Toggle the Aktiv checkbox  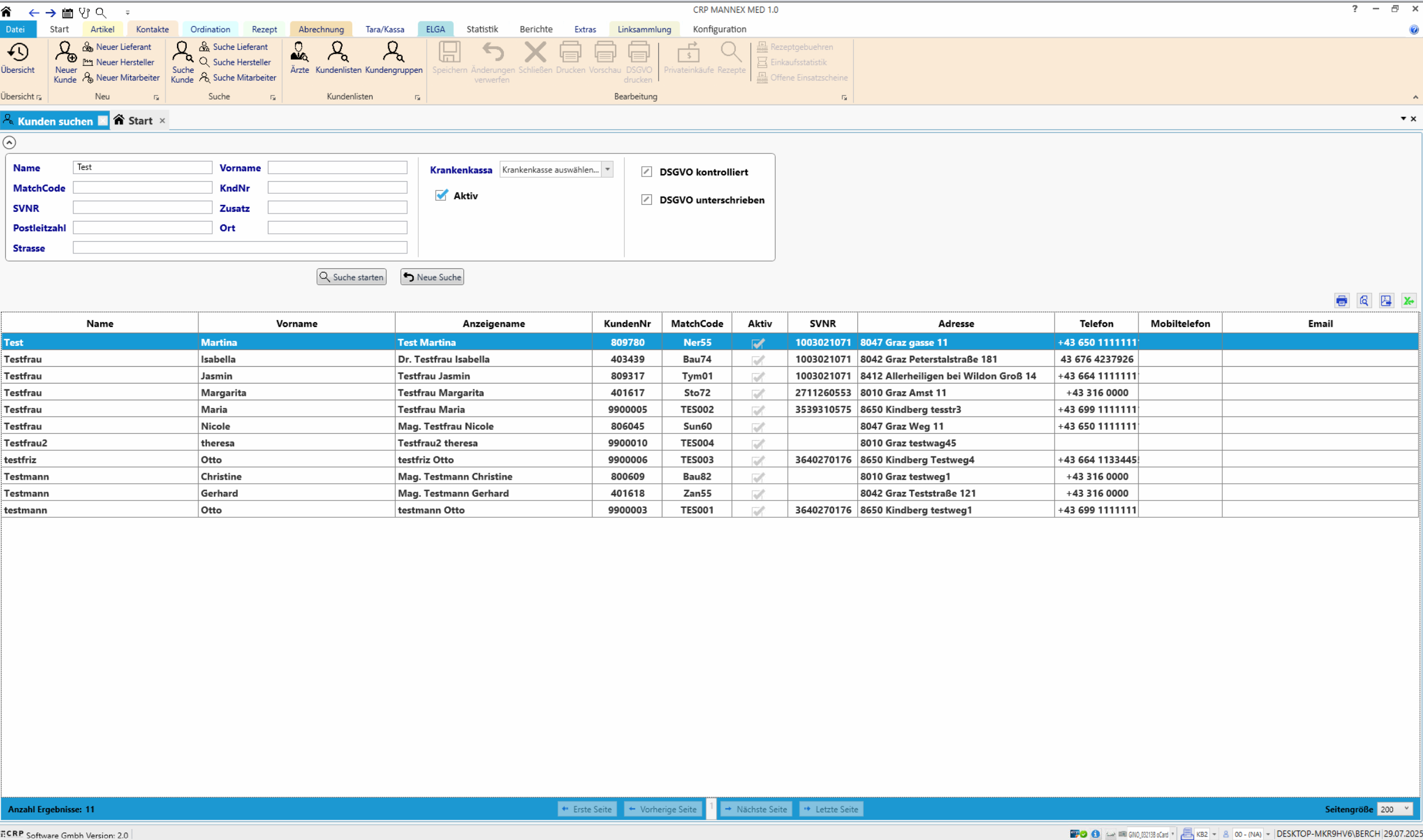[441, 195]
